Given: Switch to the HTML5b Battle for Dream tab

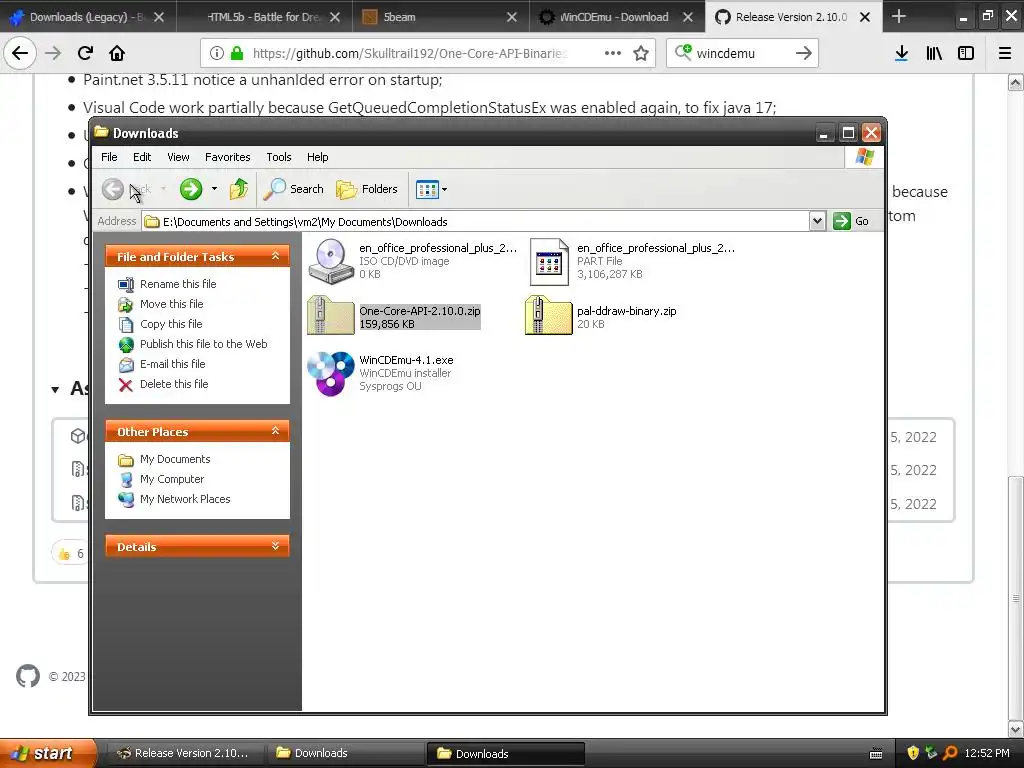Looking at the screenshot, I should pos(264,17).
